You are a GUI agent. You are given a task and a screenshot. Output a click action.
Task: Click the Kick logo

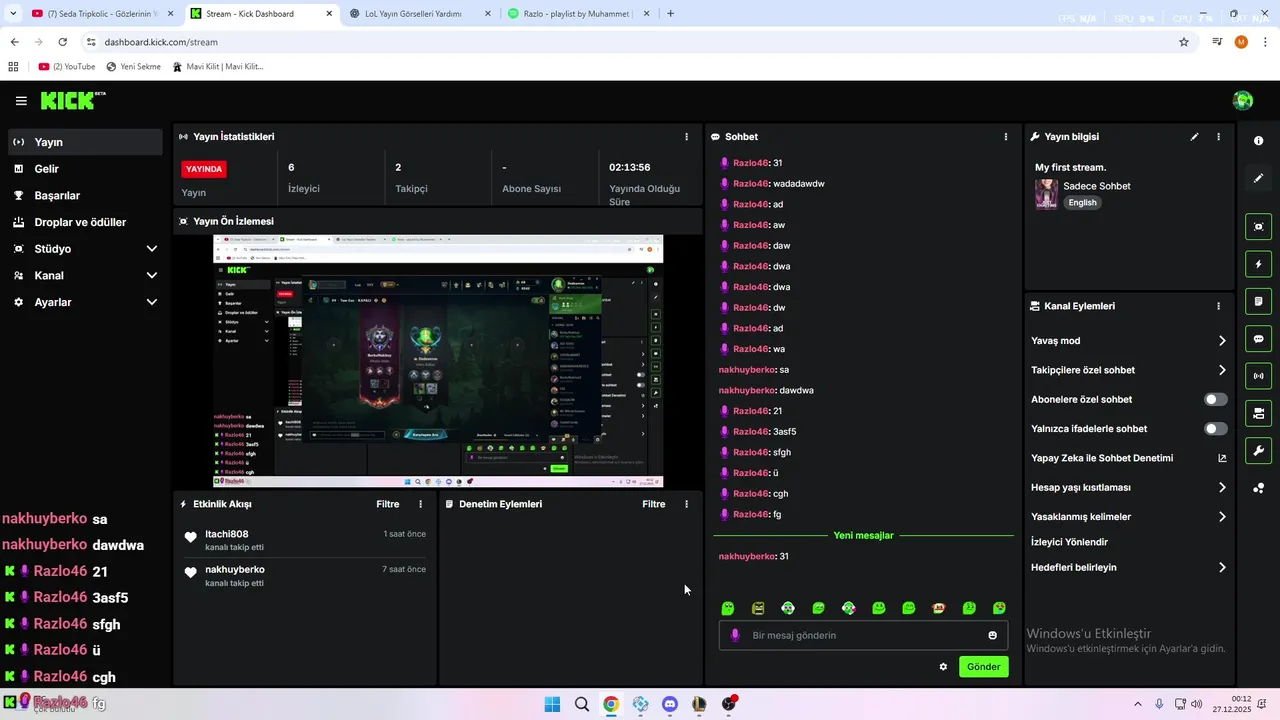[x=72, y=100]
